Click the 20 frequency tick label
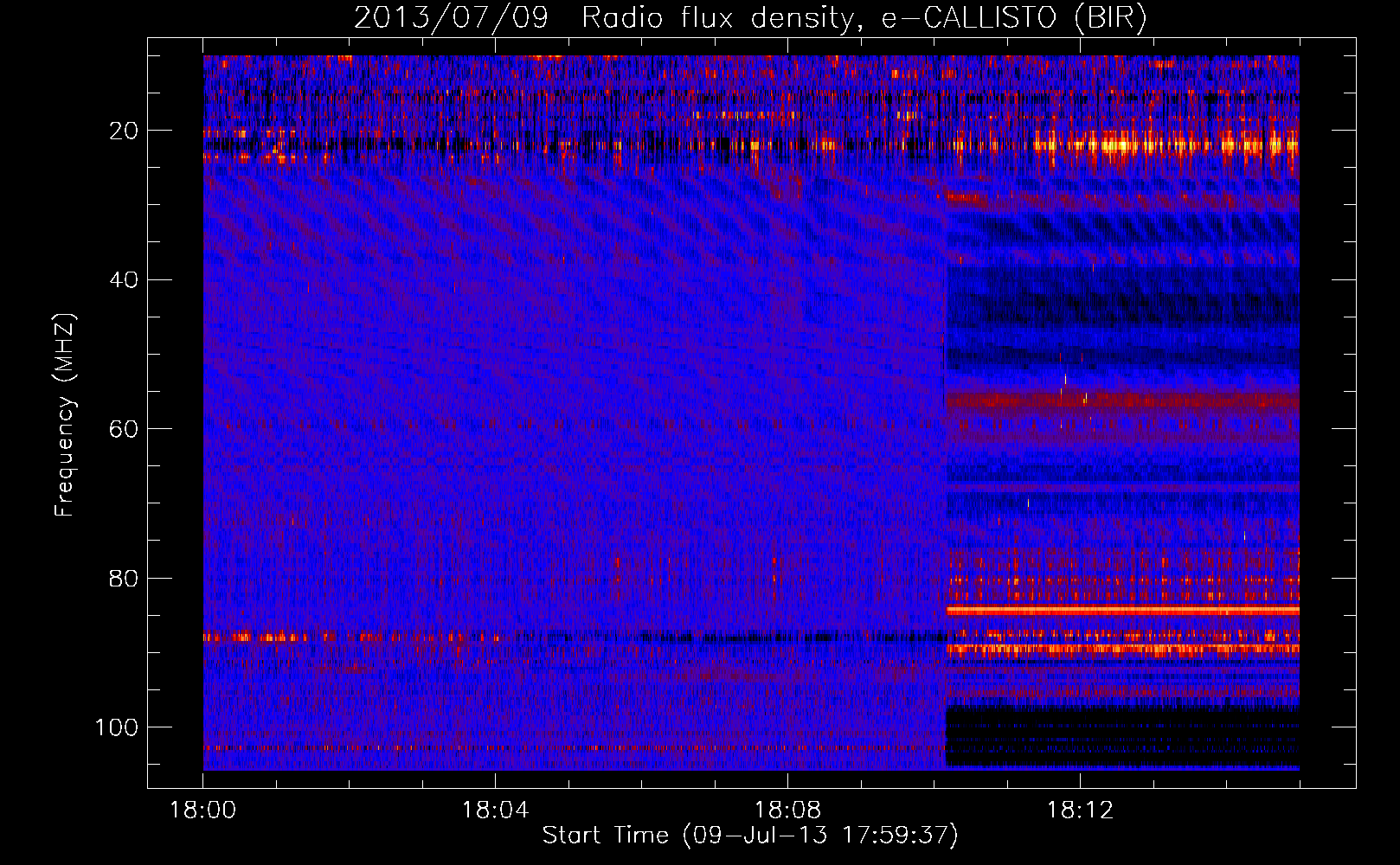 point(124,131)
